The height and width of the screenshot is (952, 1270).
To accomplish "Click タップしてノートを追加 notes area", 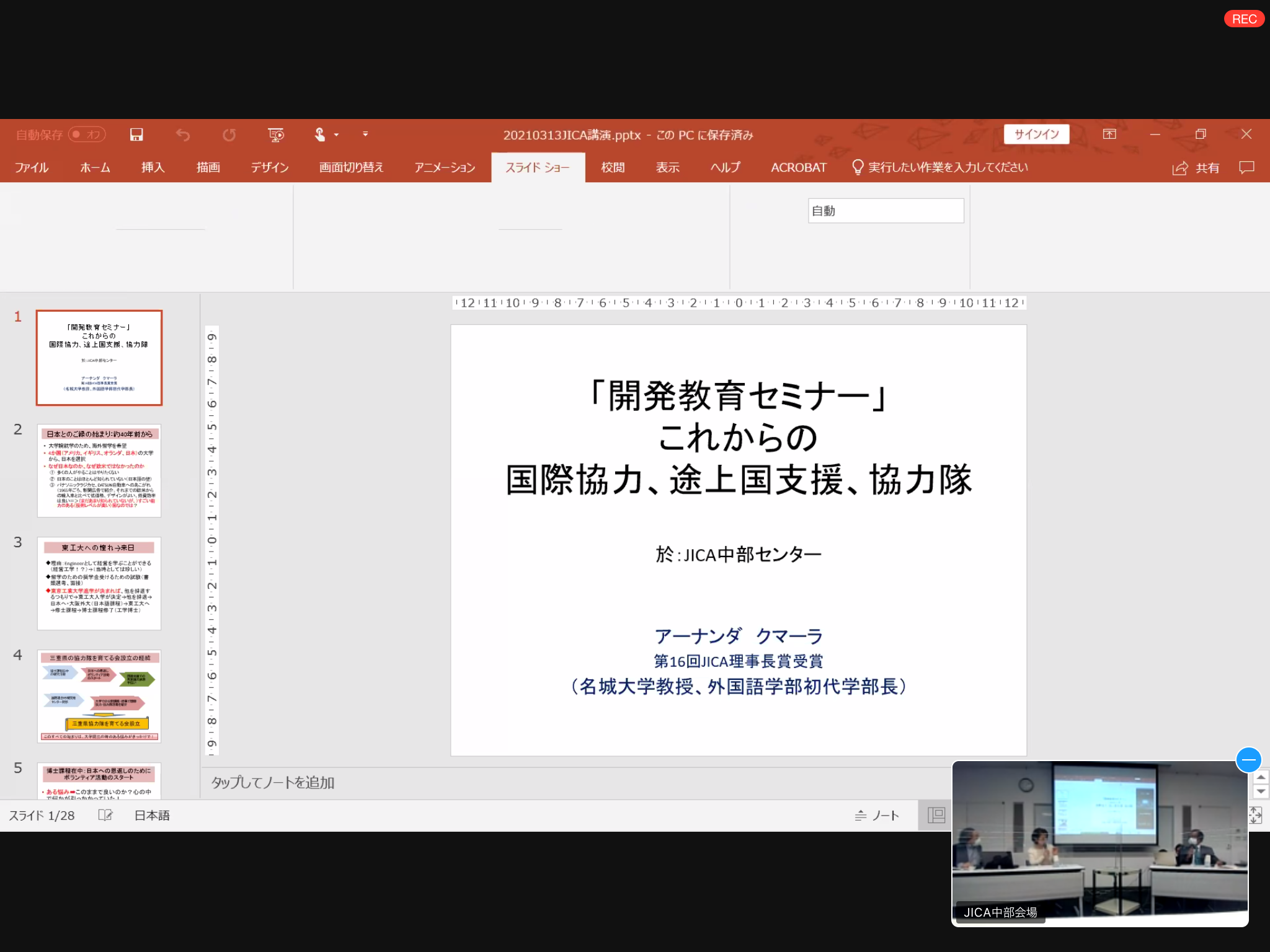I will [273, 783].
